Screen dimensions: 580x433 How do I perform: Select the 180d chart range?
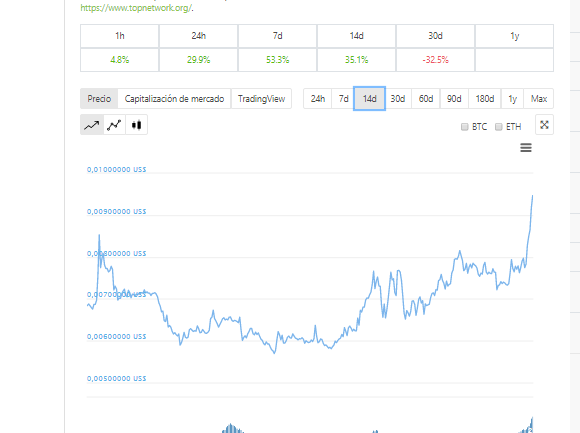tap(485, 99)
